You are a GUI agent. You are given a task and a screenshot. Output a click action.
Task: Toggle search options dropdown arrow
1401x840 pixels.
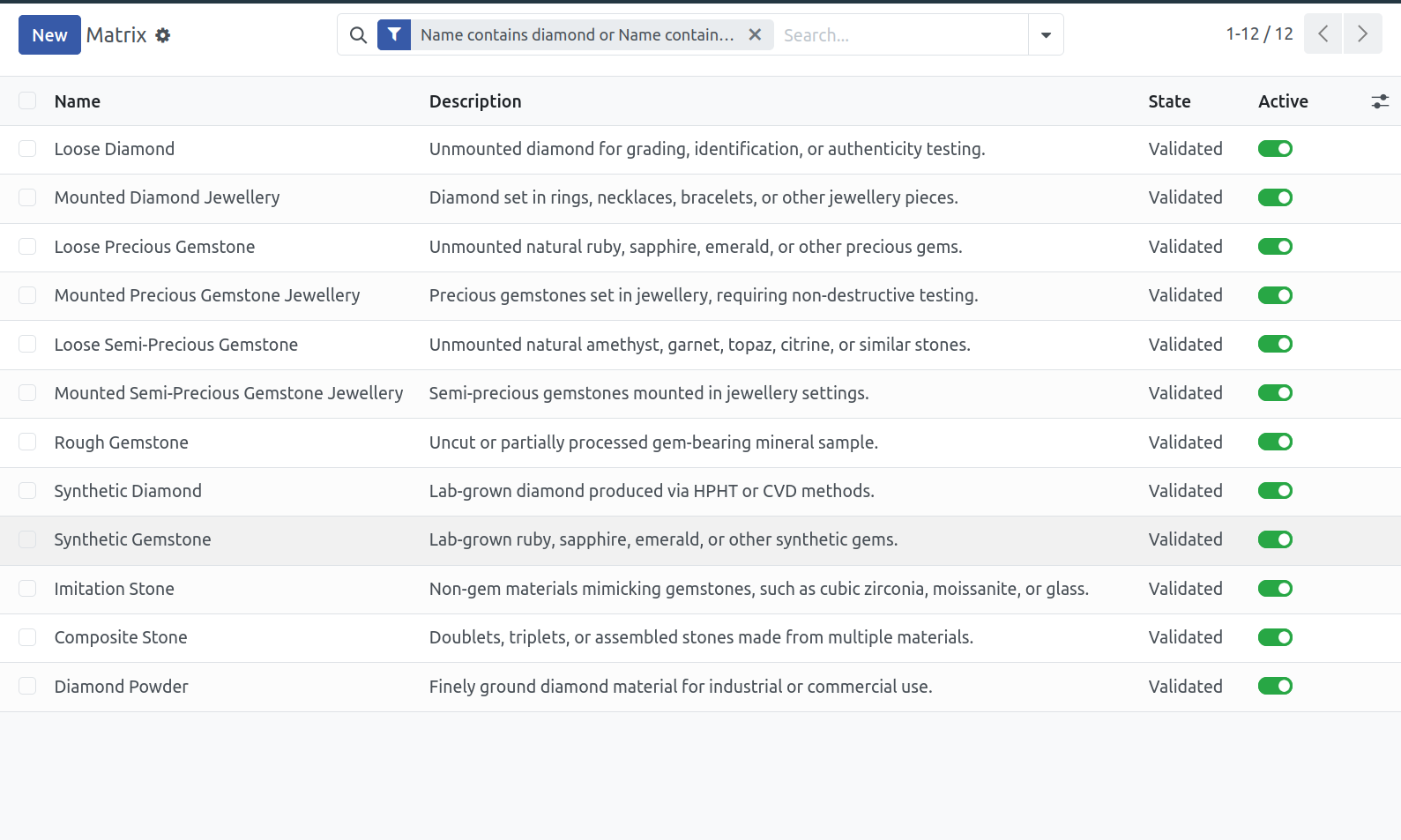coord(1046,35)
